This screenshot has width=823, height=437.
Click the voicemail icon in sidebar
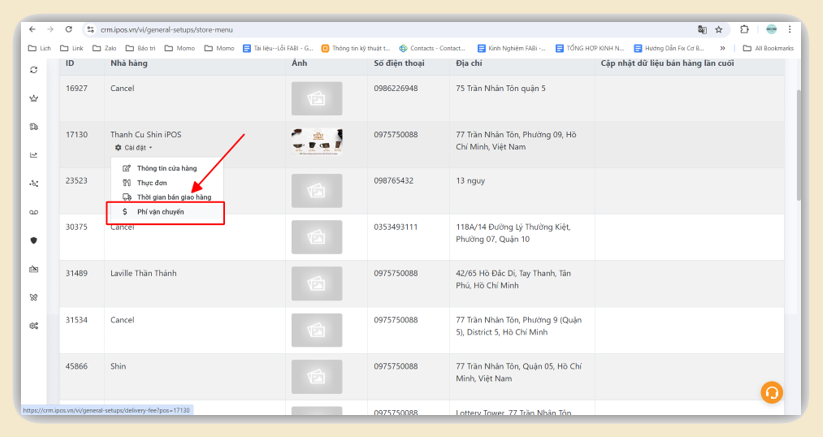click(x=34, y=212)
